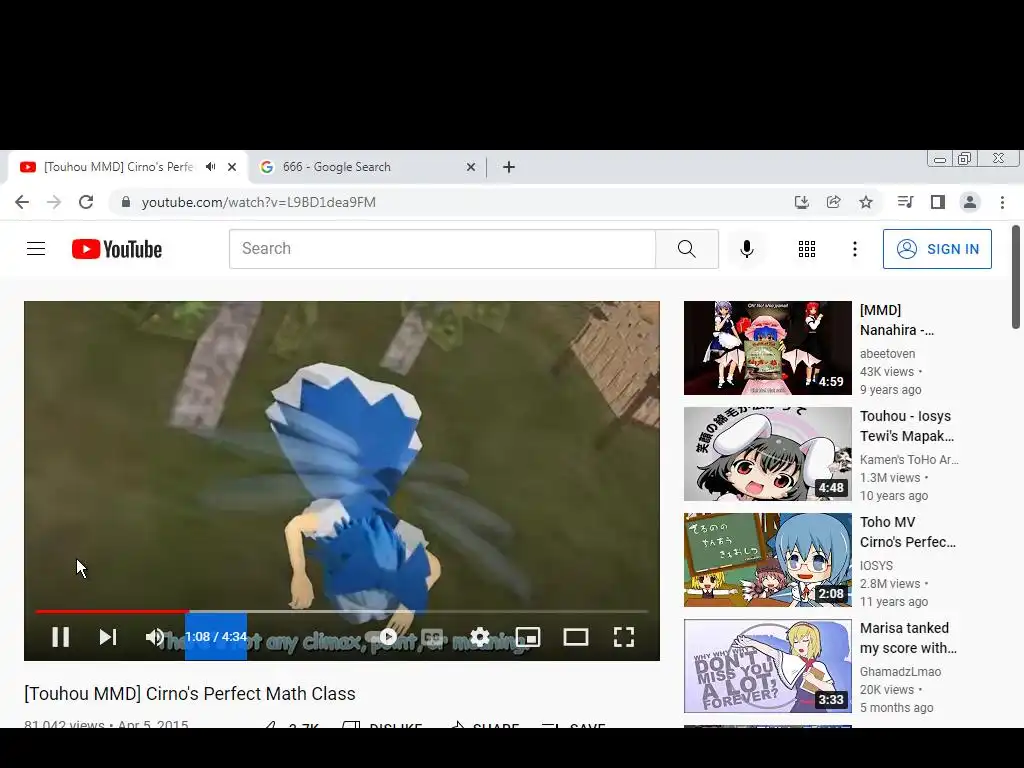Open the player settings gear
The width and height of the screenshot is (1024, 768).
pyautogui.click(x=480, y=637)
